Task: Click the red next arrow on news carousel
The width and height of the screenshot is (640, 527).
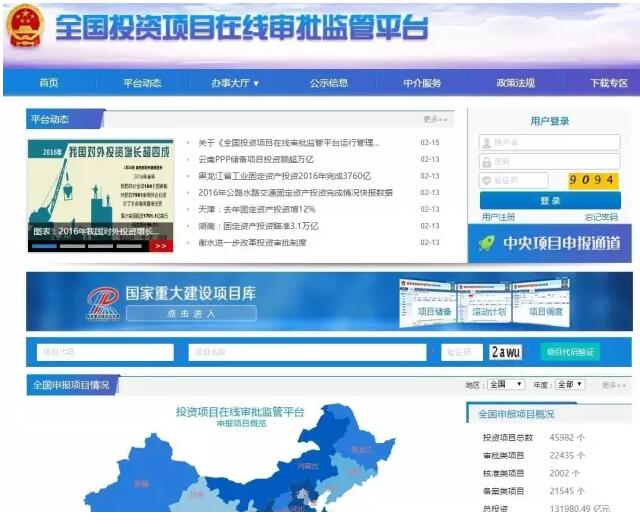Action: [x=160, y=245]
